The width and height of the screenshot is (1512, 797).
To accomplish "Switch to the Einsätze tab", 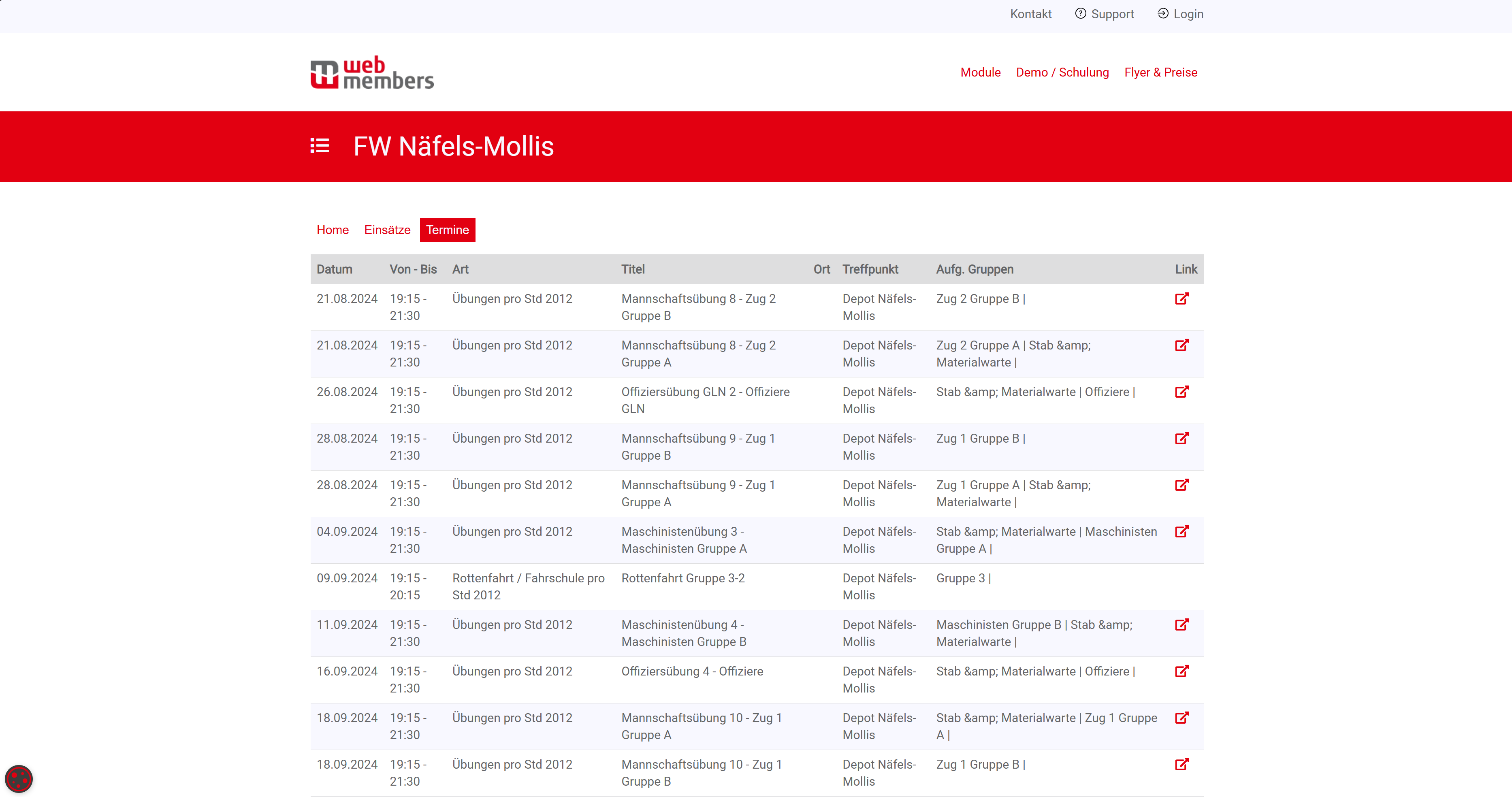I will tap(387, 230).
